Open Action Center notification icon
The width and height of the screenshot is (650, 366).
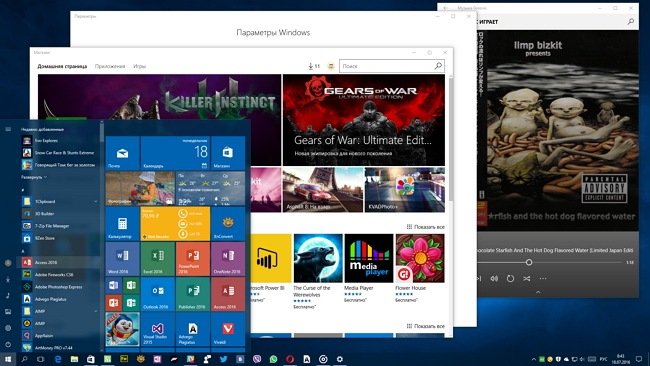tap(639, 359)
